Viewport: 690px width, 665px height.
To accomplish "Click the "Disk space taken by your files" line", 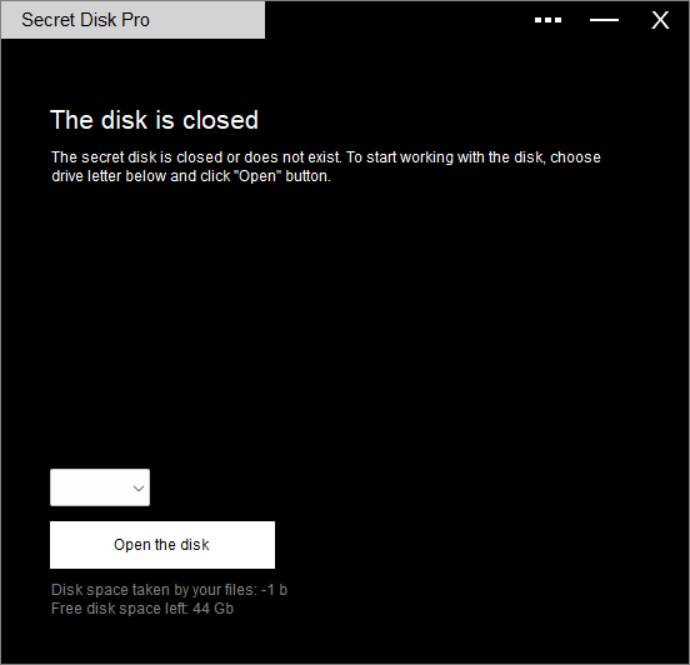I will pos(169,590).
